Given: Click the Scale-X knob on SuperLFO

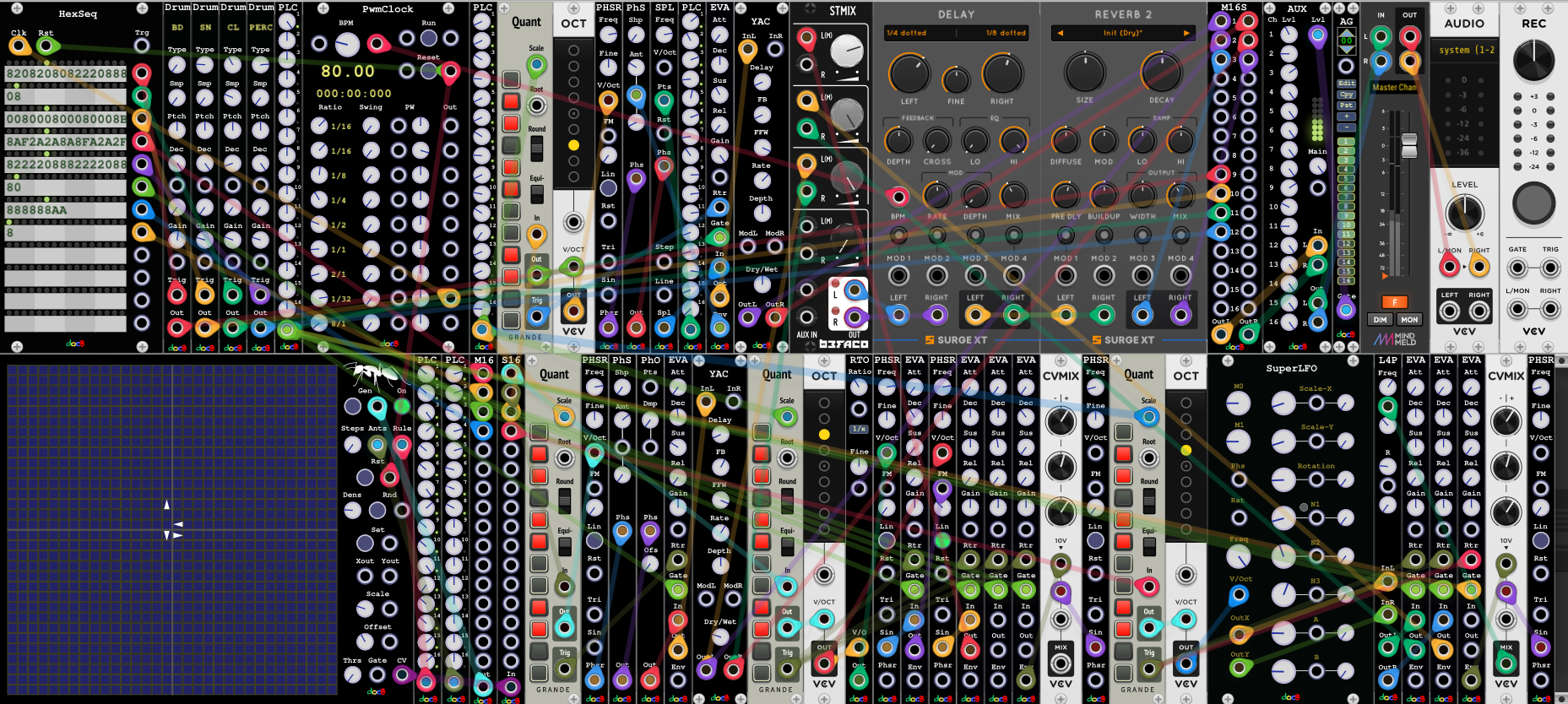Looking at the screenshot, I should point(1283,404).
